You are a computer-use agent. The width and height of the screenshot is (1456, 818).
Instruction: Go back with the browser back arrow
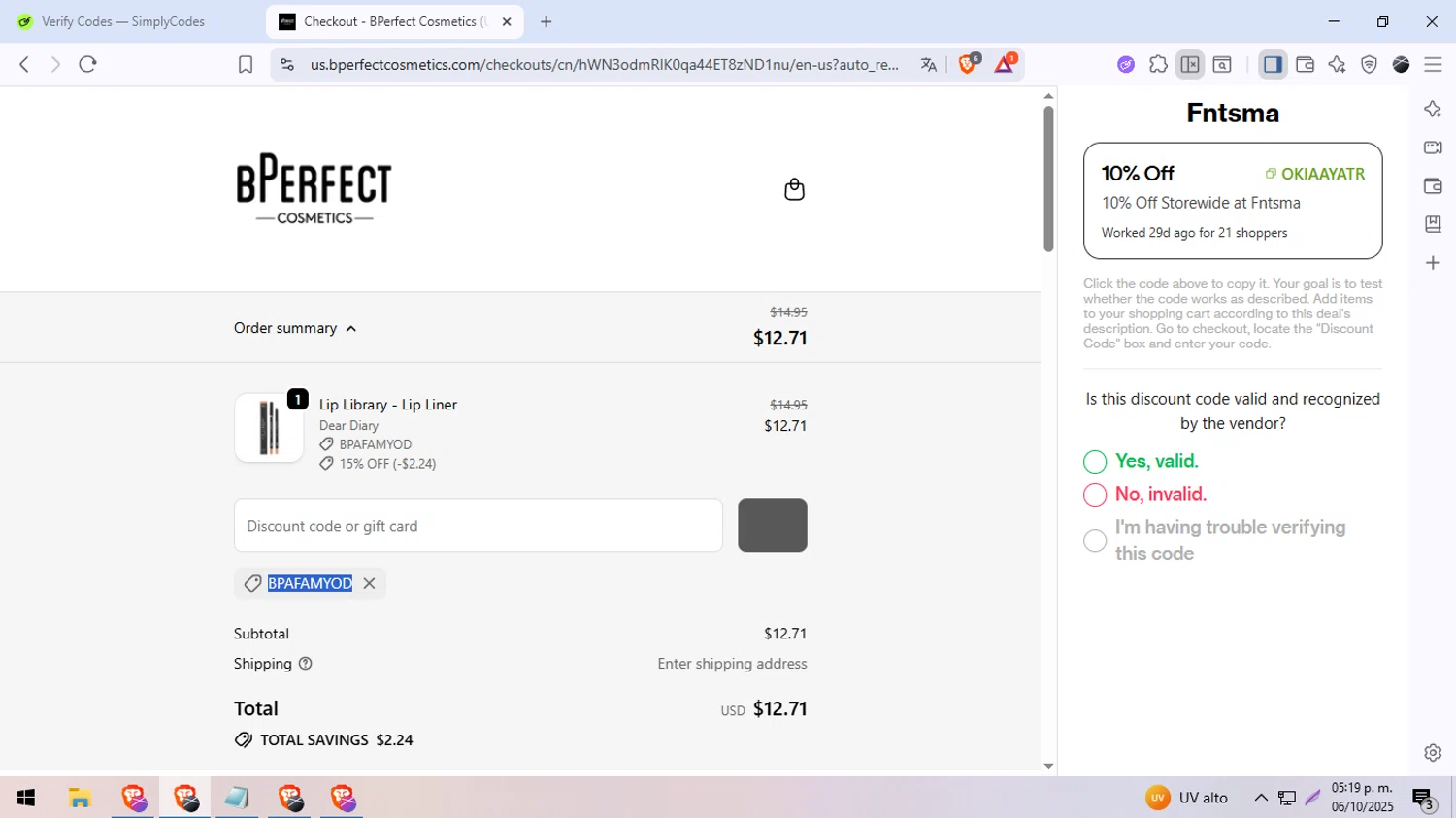[24, 64]
